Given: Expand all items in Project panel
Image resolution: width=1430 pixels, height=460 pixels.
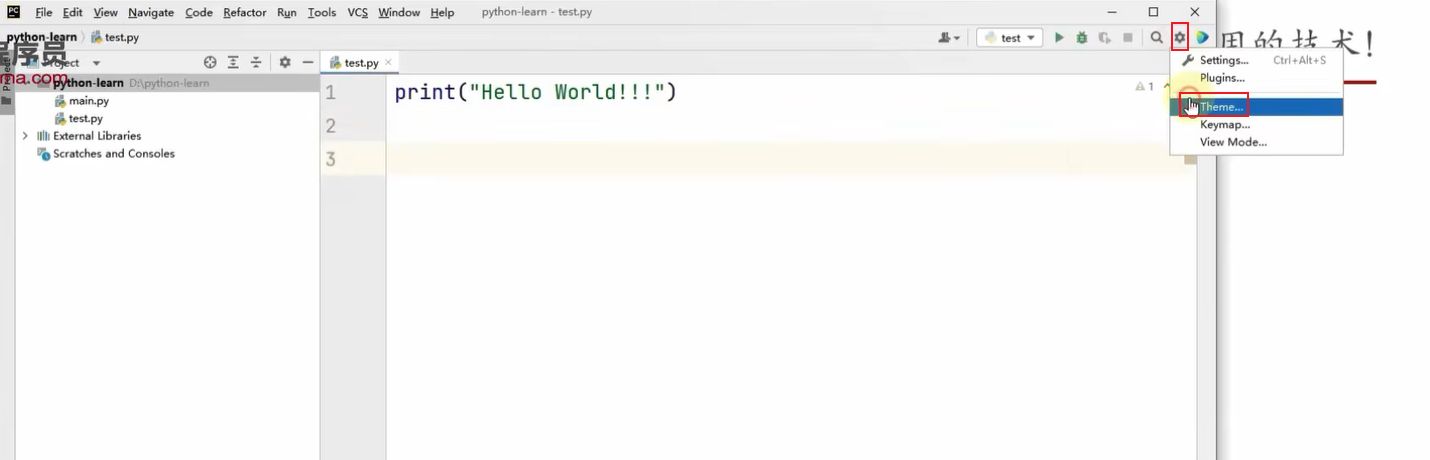Looking at the screenshot, I should (233, 62).
